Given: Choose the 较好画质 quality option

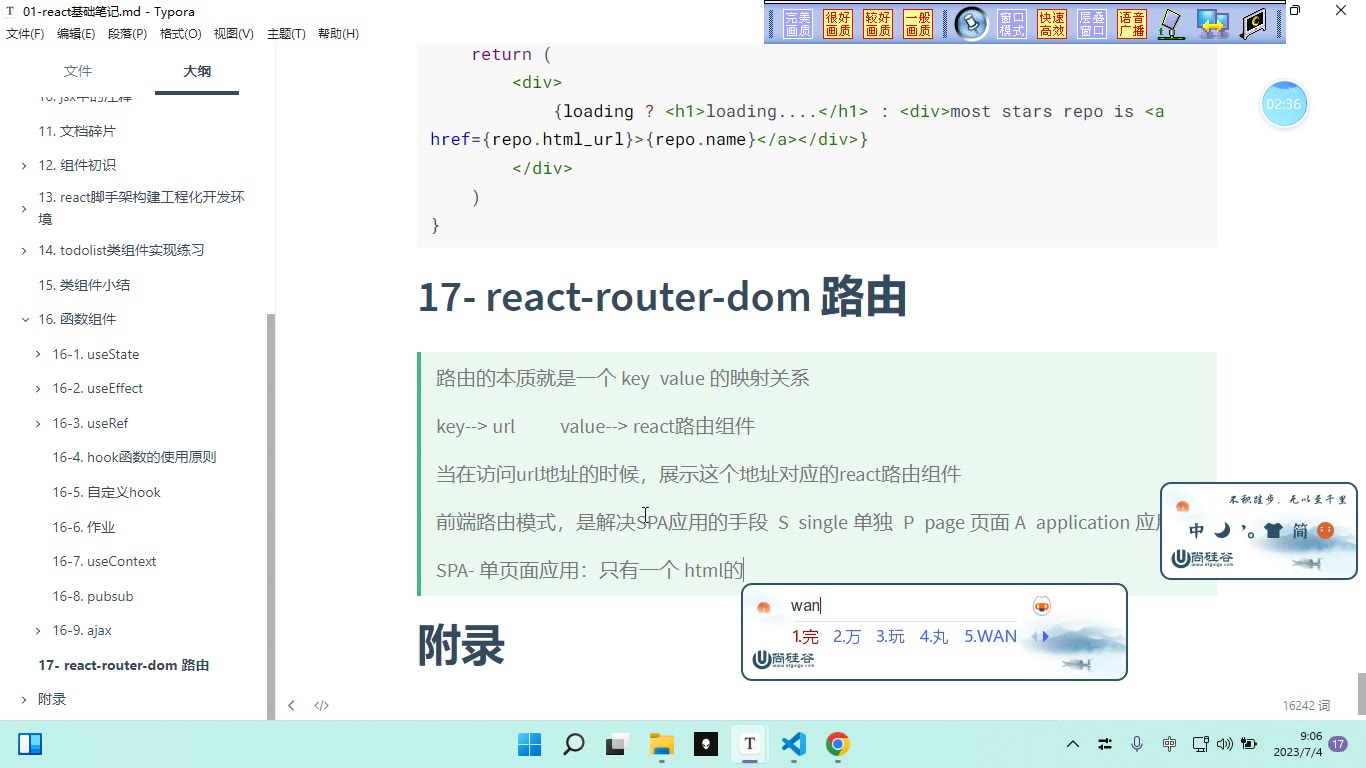Looking at the screenshot, I should (878, 24).
